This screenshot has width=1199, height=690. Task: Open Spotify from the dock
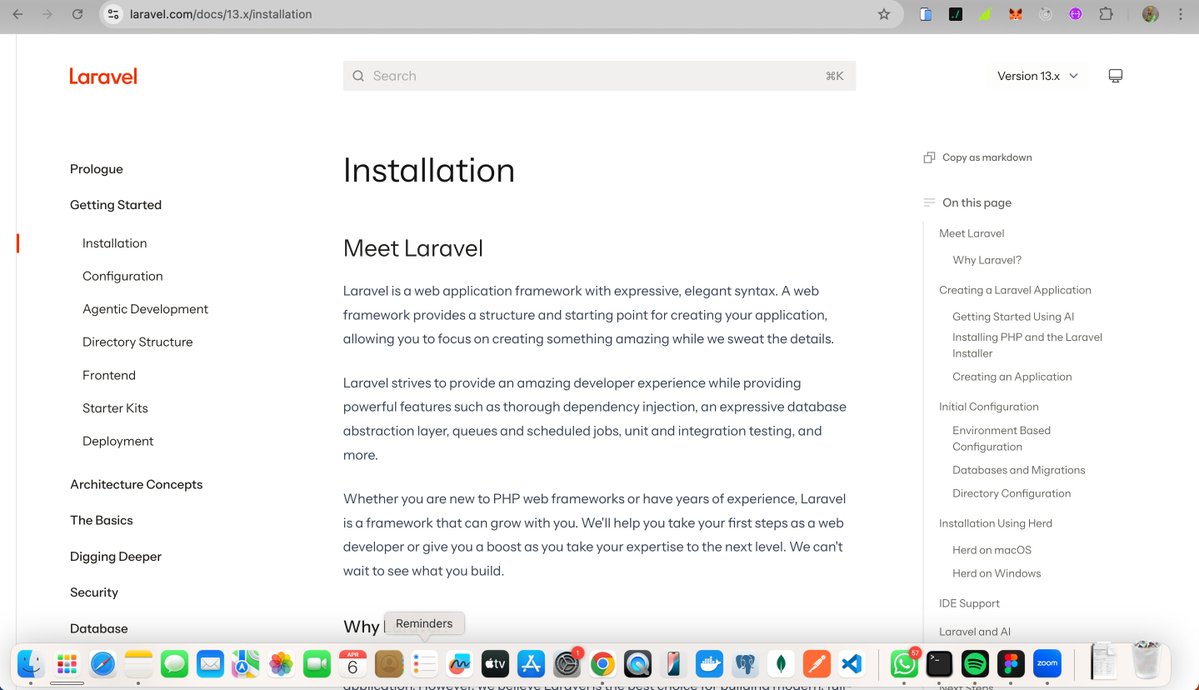[x=975, y=664]
